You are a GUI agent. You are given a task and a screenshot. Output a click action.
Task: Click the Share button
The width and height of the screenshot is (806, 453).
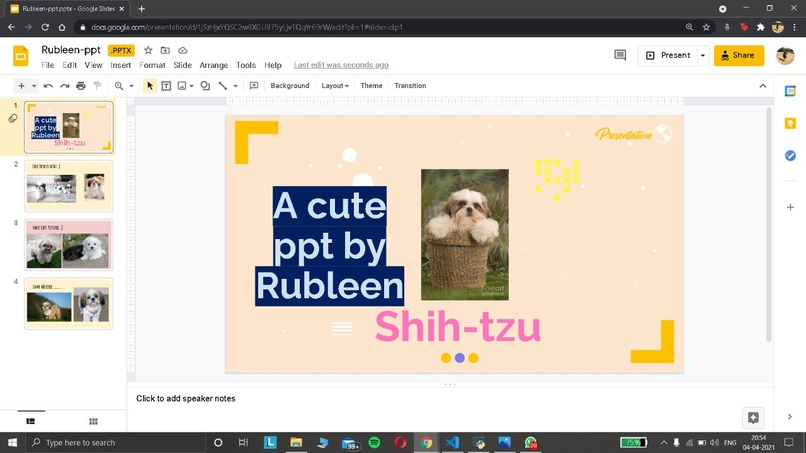tap(739, 55)
